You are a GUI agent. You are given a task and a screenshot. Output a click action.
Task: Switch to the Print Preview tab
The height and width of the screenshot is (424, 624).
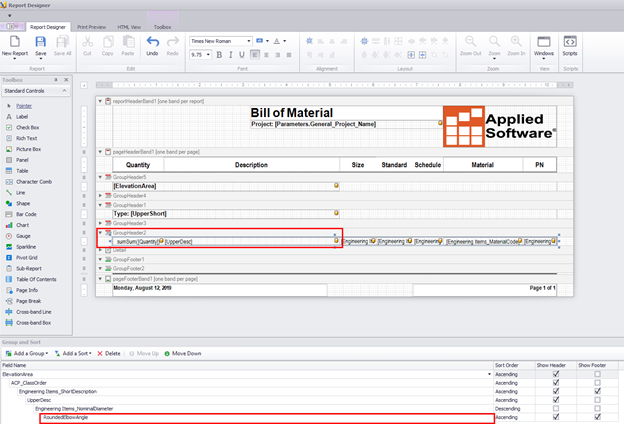point(92,27)
